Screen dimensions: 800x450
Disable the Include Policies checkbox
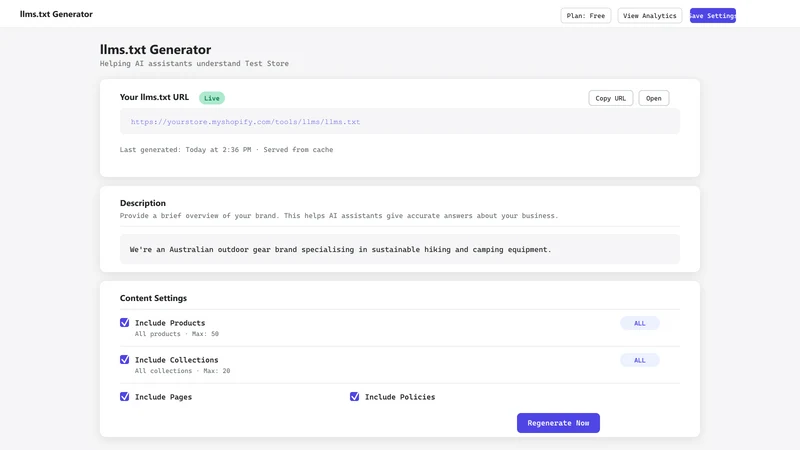point(355,396)
